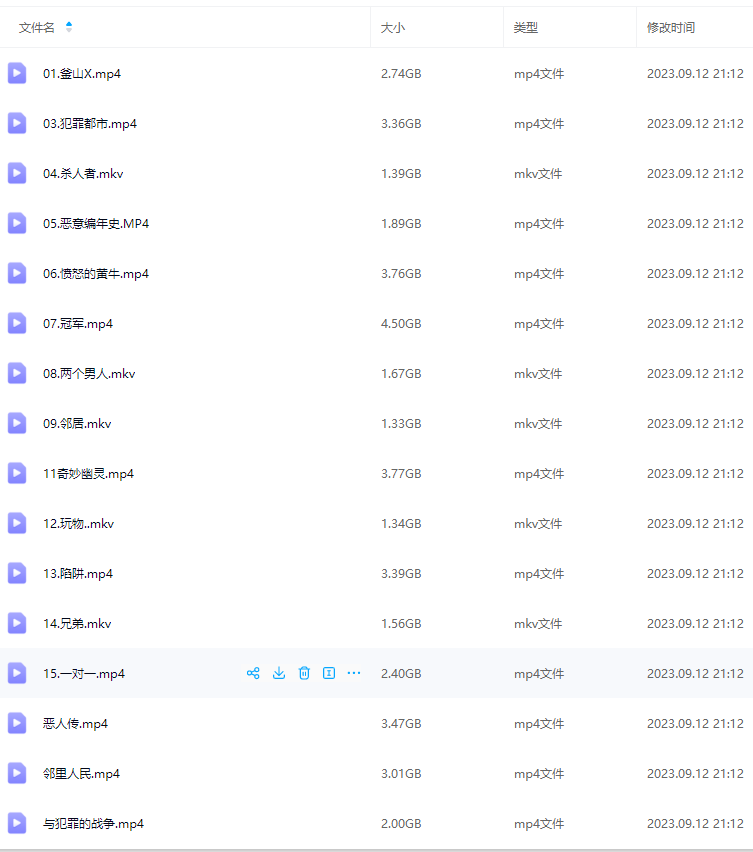Click file icon of 恶人传.mp4
This screenshot has height=852, width=753.
click(x=17, y=723)
